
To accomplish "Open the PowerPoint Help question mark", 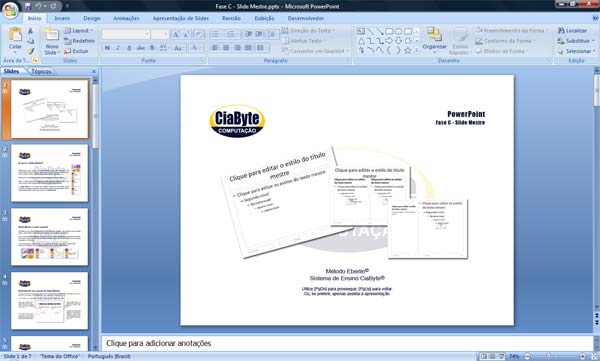I will click(596, 18).
